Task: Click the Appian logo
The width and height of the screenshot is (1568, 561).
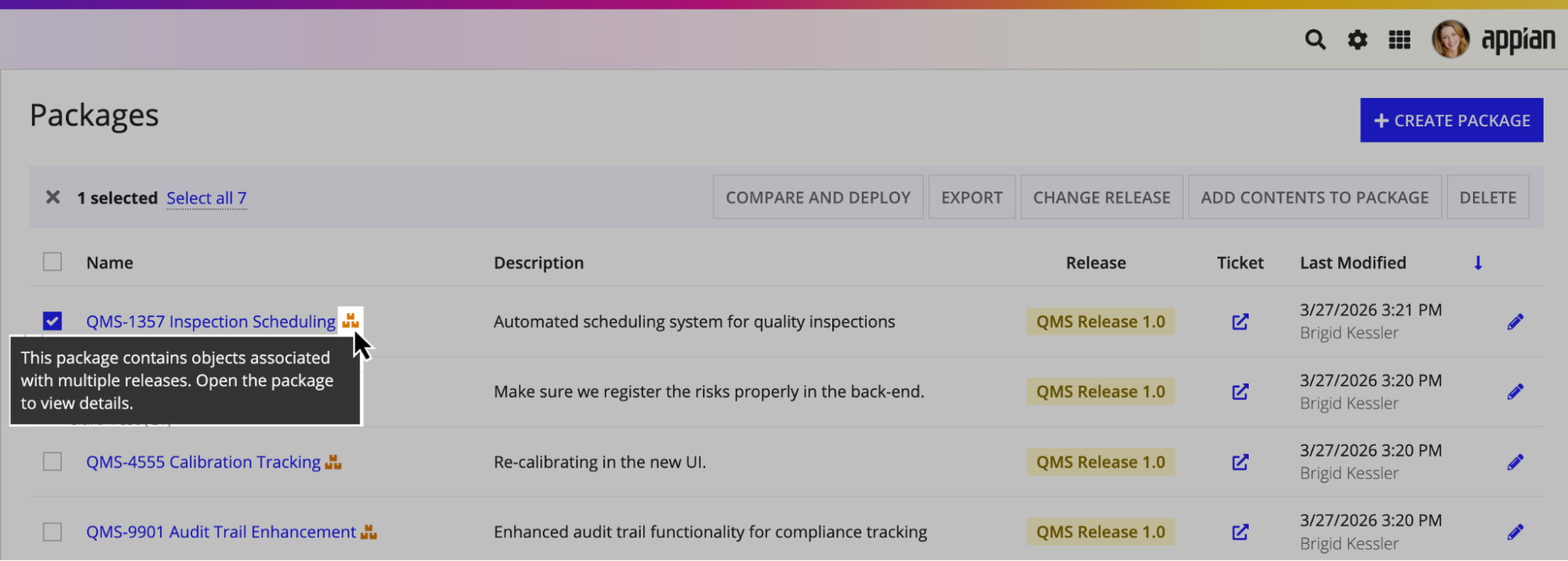Action: point(1518,39)
